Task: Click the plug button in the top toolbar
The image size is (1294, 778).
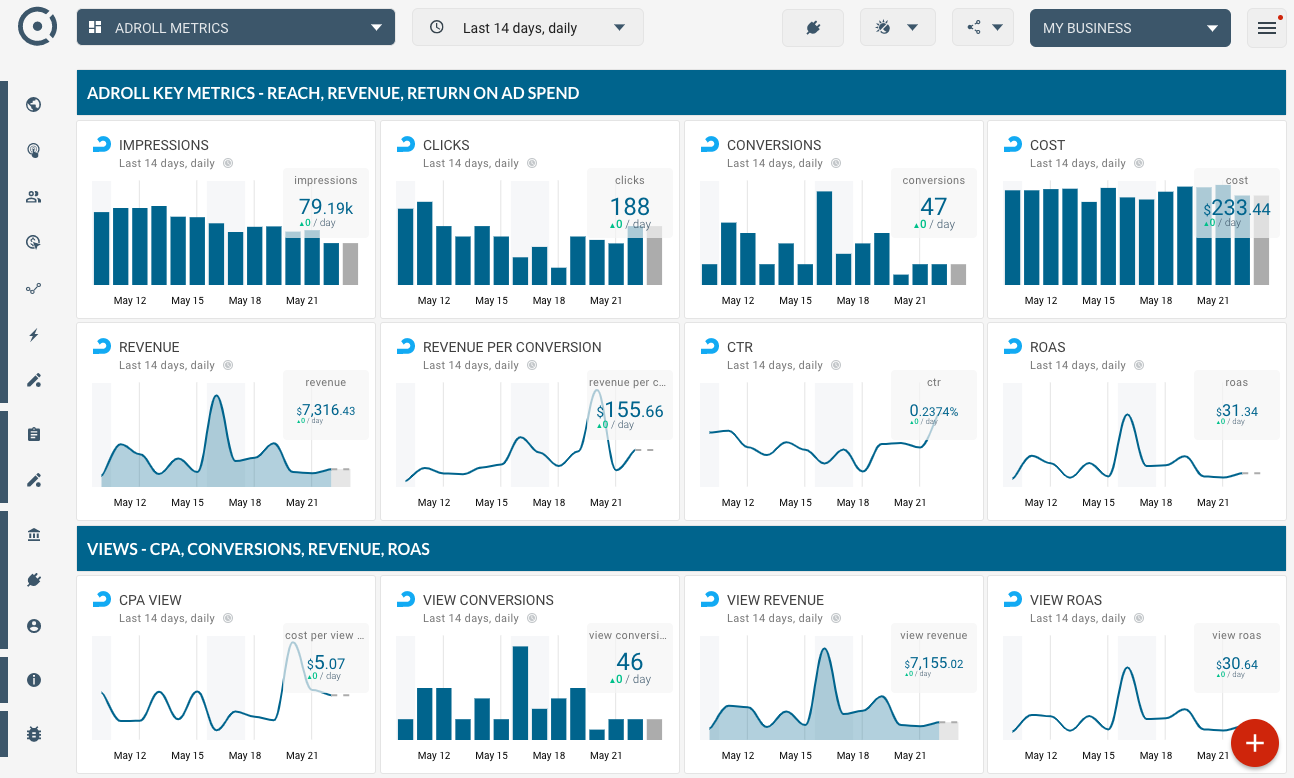Action: coord(813,28)
